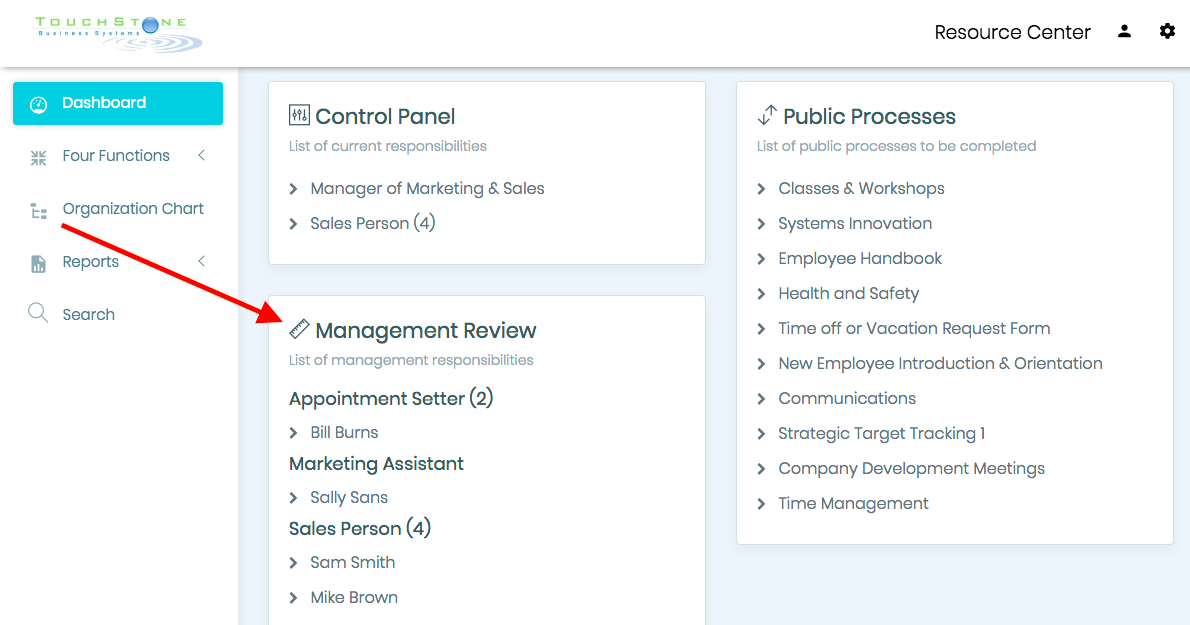Image resolution: width=1190 pixels, height=625 pixels.
Task: Click the Control Panel sliders icon
Action: click(x=299, y=115)
